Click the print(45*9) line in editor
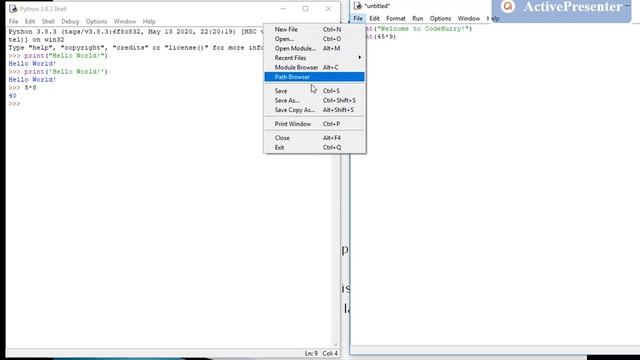Image resolution: width=640 pixels, height=360 pixels. pos(380,37)
